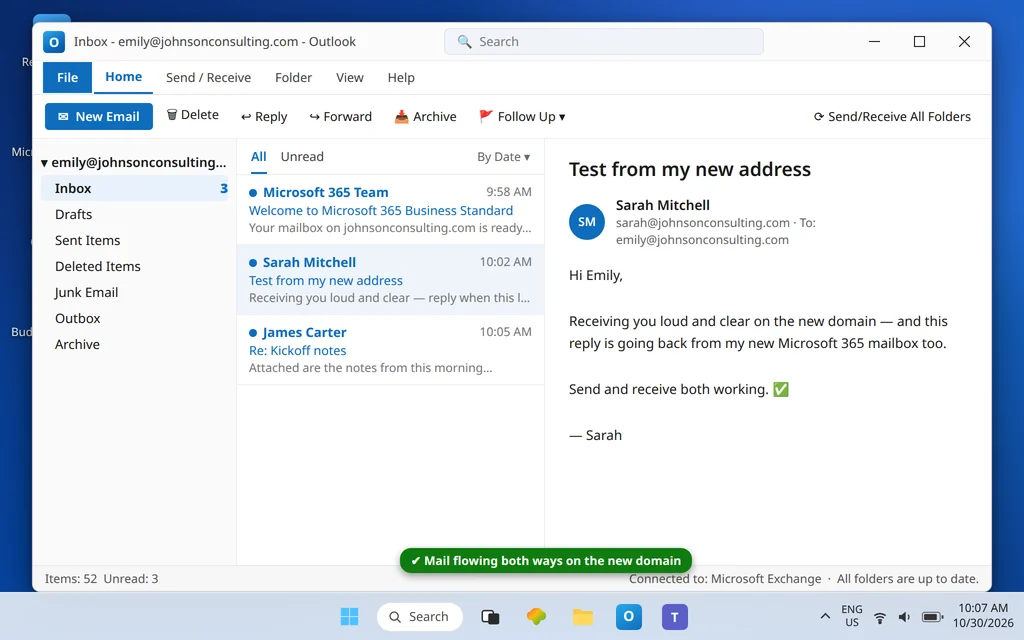Click the Inbox unread count 3
This screenshot has width=1024, height=640.
223,188
